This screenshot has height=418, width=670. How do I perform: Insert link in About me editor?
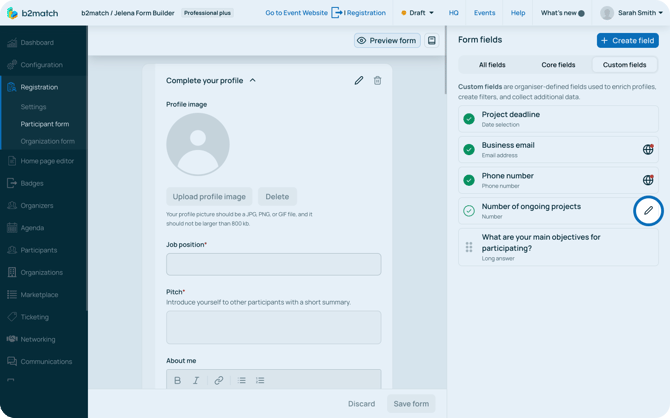click(x=219, y=380)
